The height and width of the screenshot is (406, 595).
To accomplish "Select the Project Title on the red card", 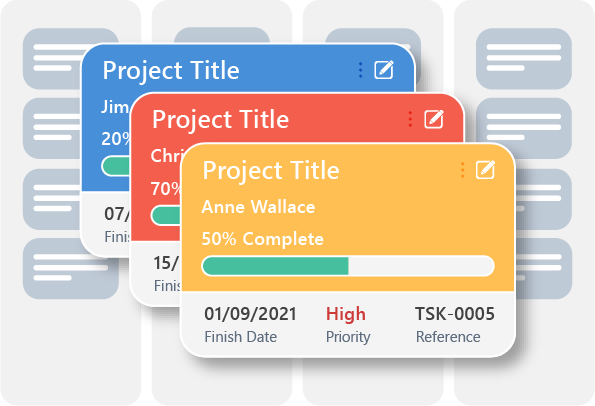I will click(x=220, y=120).
